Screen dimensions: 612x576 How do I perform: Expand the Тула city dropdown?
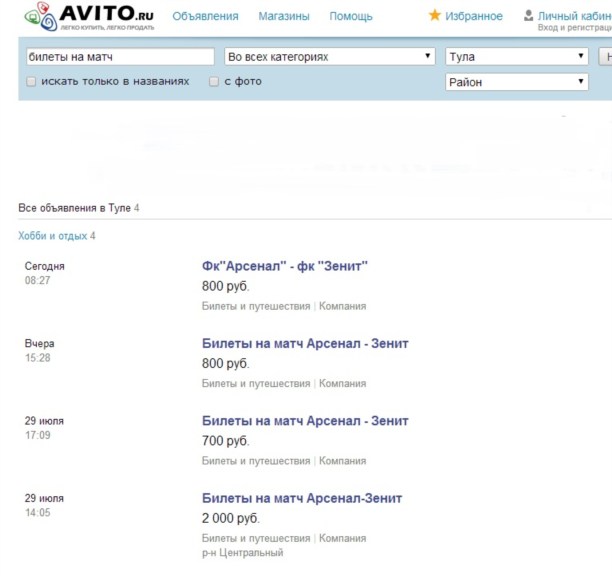pos(516,57)
